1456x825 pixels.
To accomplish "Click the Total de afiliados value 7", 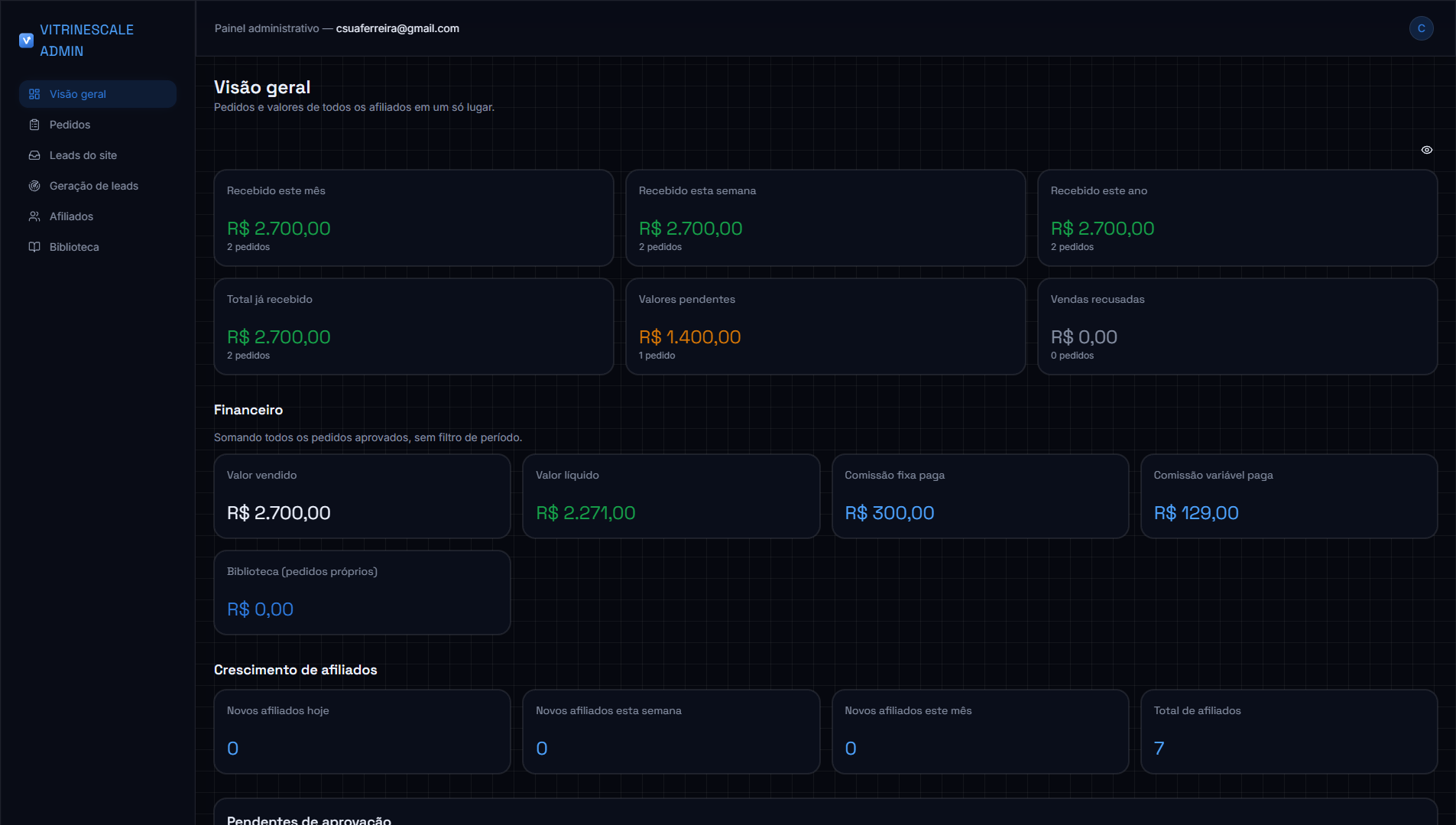I will tap(1159, 749).
